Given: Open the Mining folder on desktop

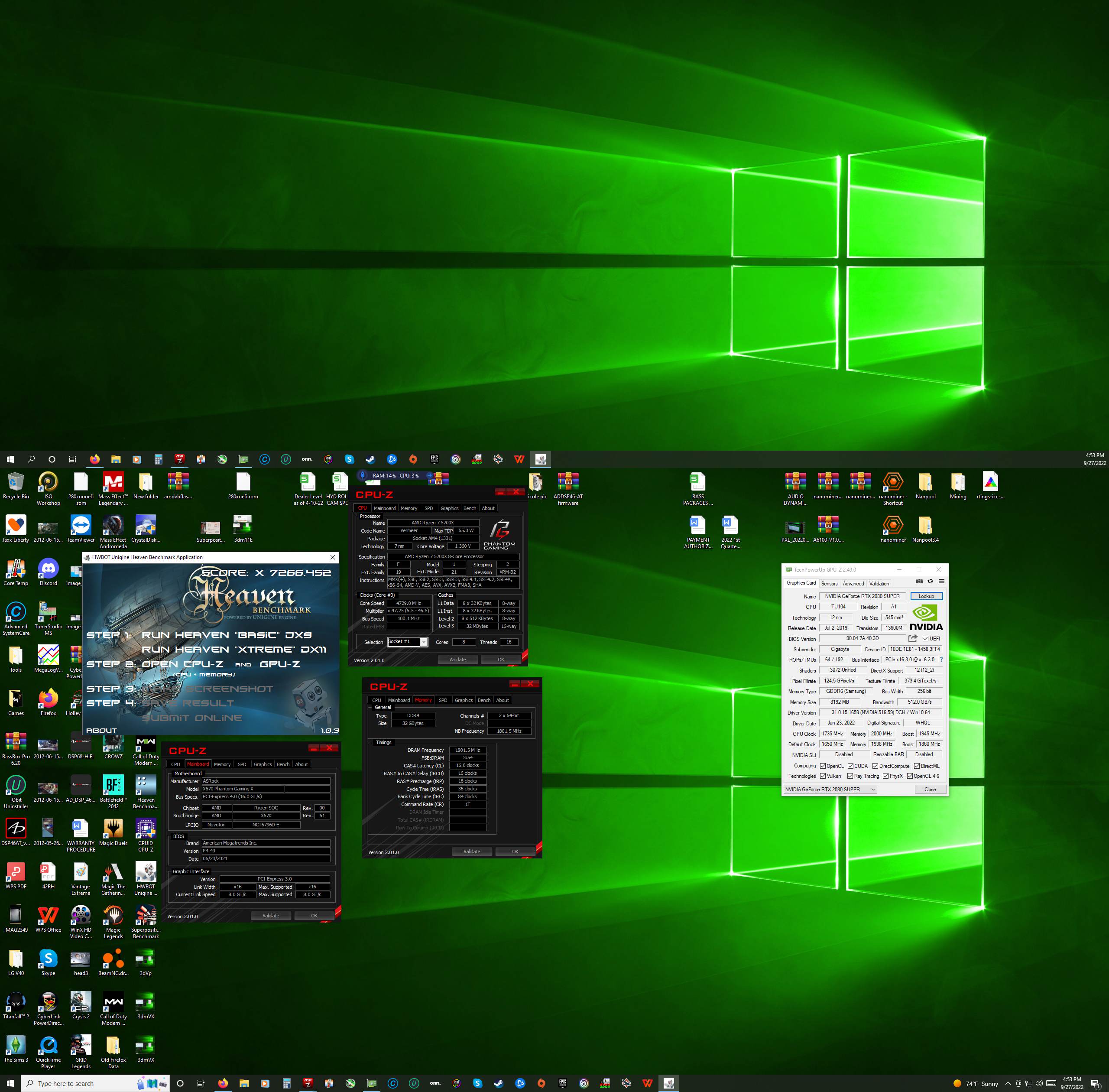Looking at the screenshot, I should pyautogui.click(x=958, y=485).
